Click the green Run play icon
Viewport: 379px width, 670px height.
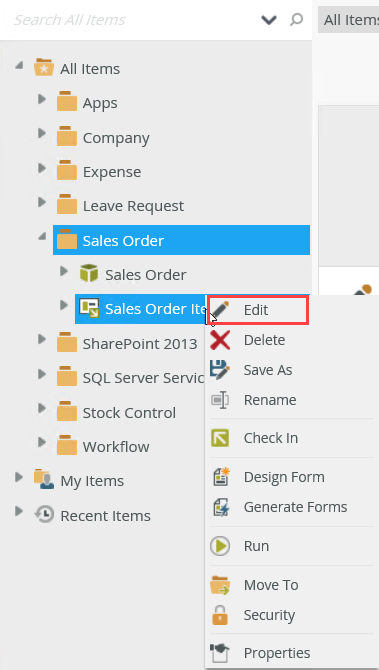pyautogui.click(x=220, y=546)
